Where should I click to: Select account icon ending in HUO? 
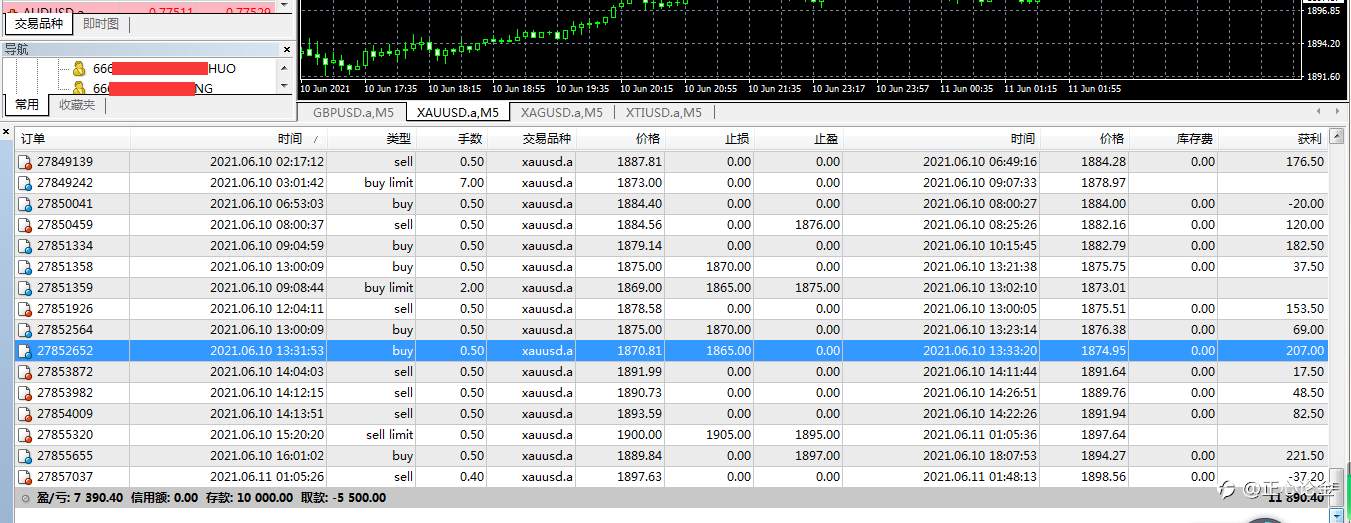pyautogui.click(x=80, y=69)
